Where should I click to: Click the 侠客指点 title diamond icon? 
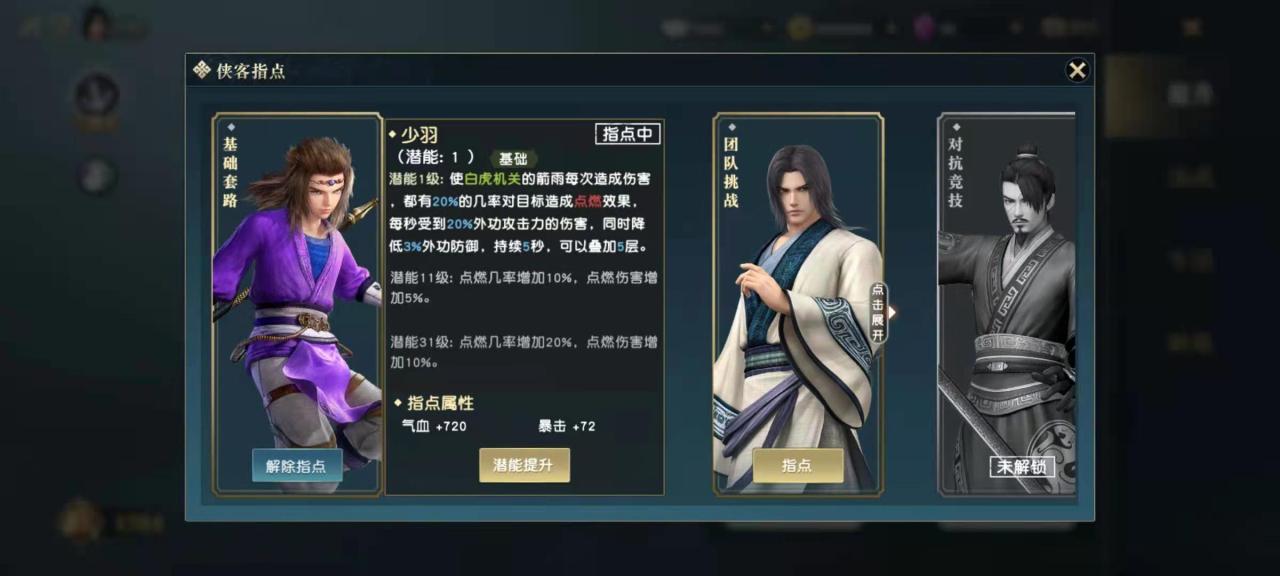(x=201, y=70)
